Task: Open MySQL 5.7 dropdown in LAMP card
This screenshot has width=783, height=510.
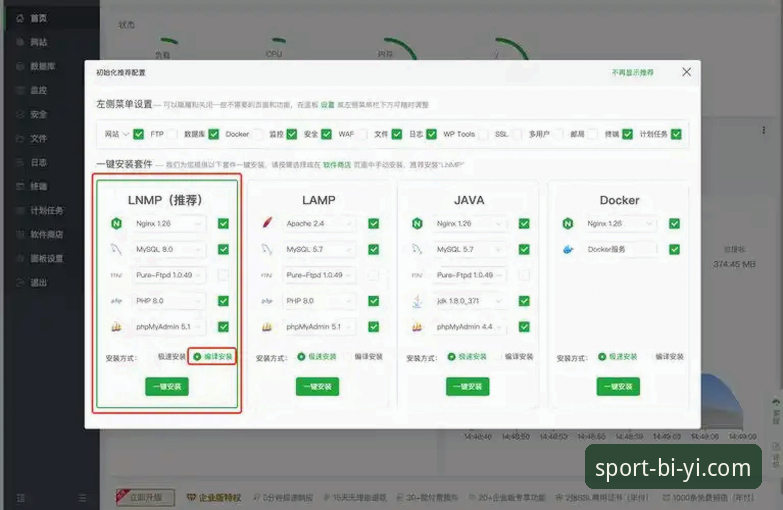Action: click(319, 249)
